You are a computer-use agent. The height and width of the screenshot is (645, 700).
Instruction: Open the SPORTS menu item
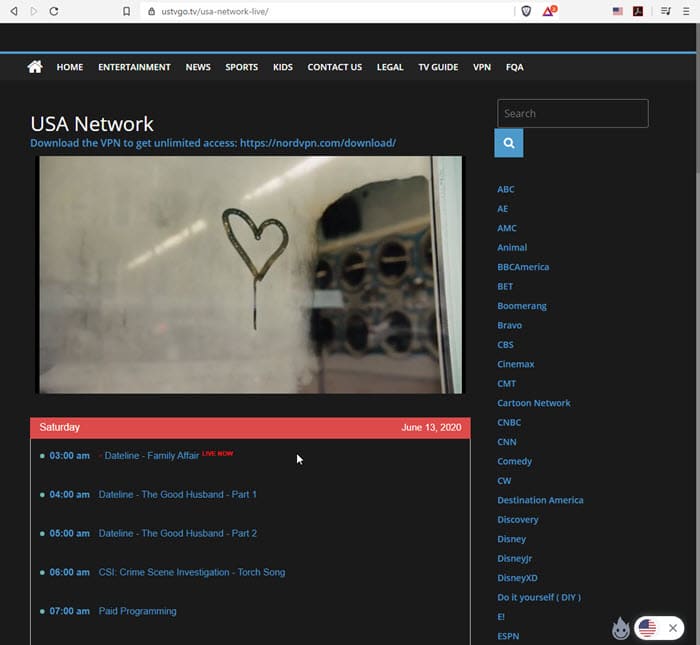click(x=242, y=67)
